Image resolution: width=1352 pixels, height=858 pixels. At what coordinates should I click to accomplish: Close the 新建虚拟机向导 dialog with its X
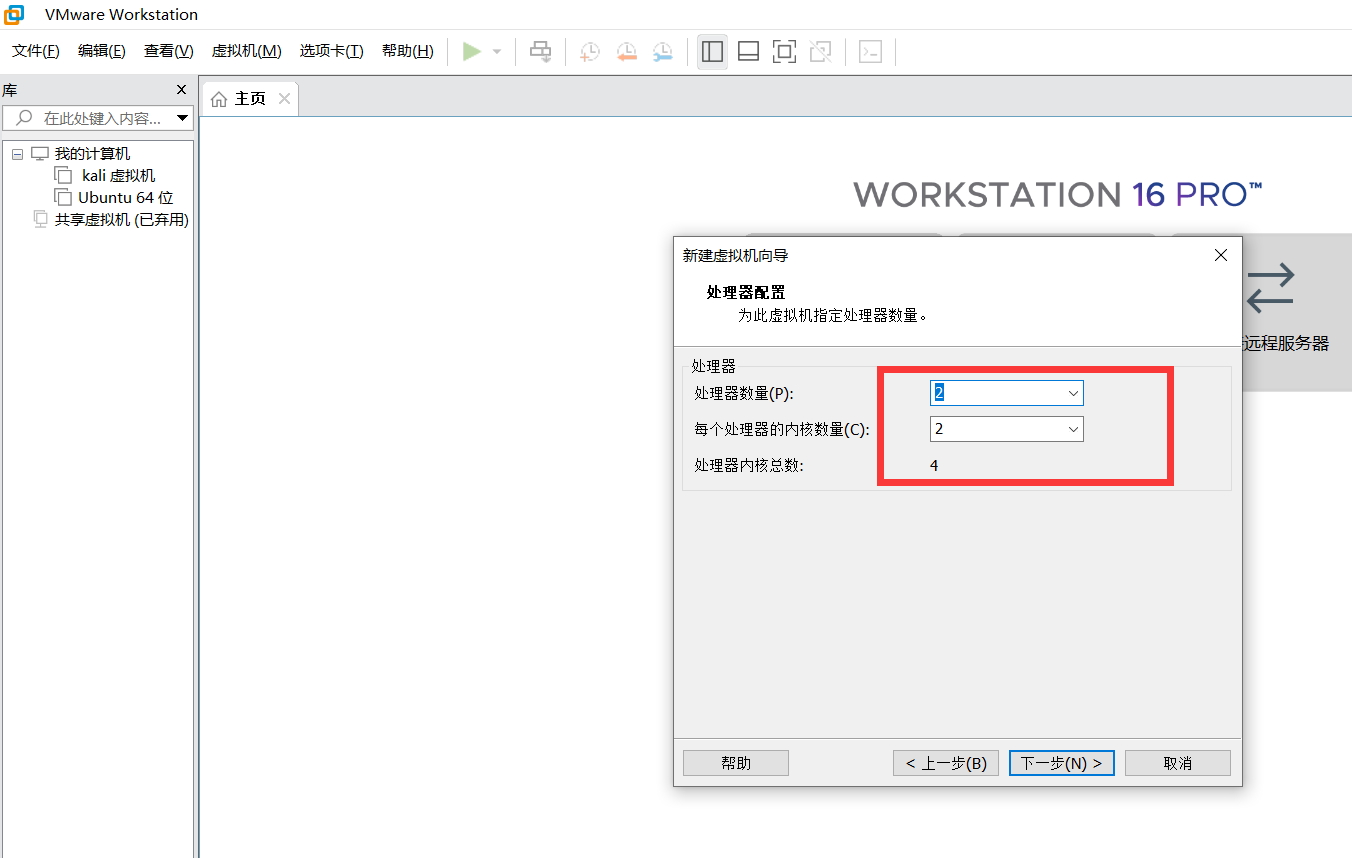click(x=1220, y=255)
